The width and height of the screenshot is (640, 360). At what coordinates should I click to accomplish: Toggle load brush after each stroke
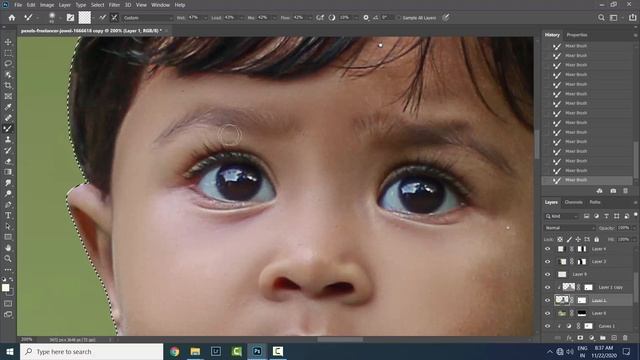point(102,18)
